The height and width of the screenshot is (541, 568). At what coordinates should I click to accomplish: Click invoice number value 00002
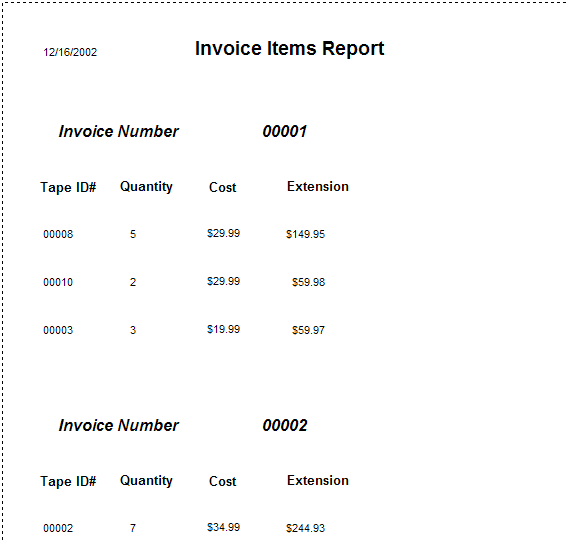click(285, 425)
